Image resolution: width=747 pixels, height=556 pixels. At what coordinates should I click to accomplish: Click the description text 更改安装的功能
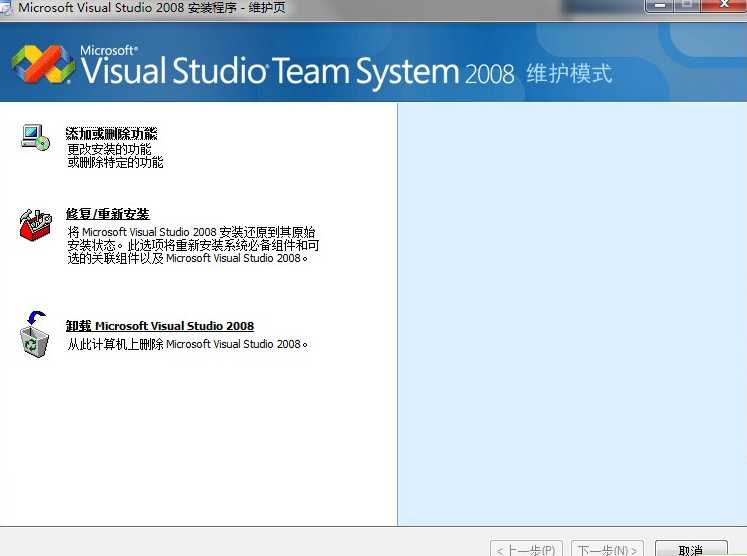pos(110,149)
